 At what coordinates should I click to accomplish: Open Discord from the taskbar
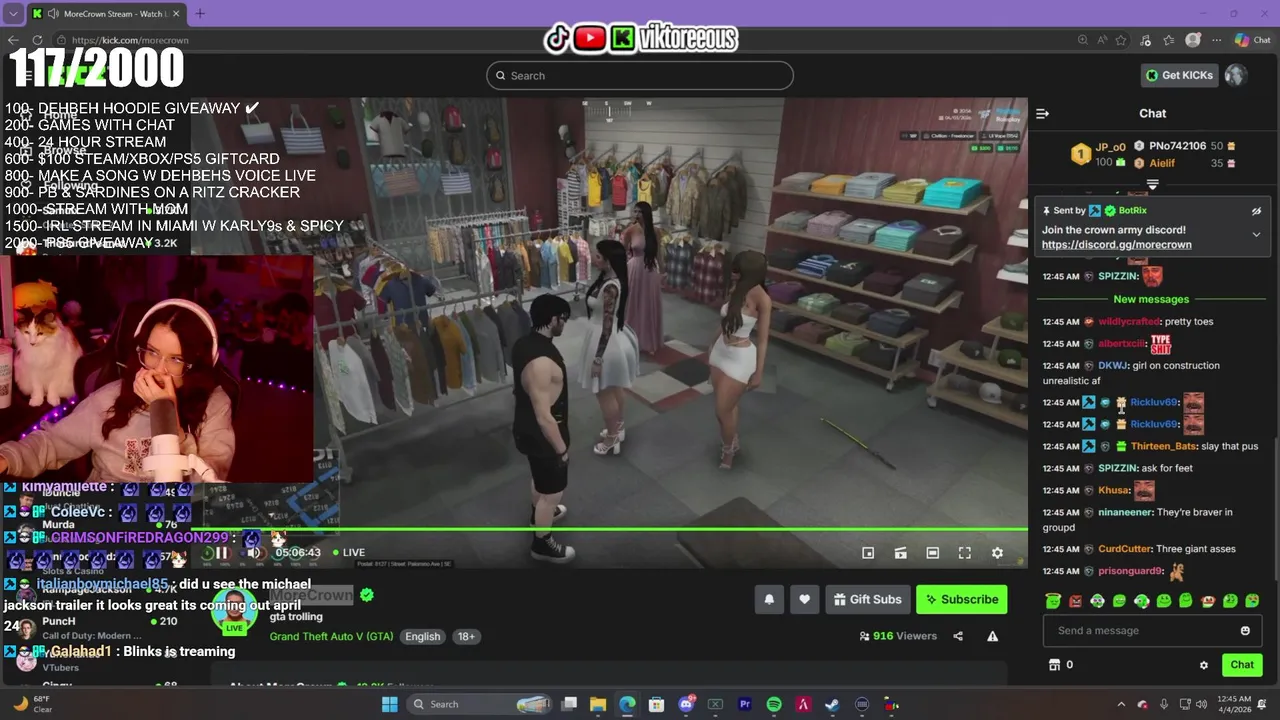[686, 704]
